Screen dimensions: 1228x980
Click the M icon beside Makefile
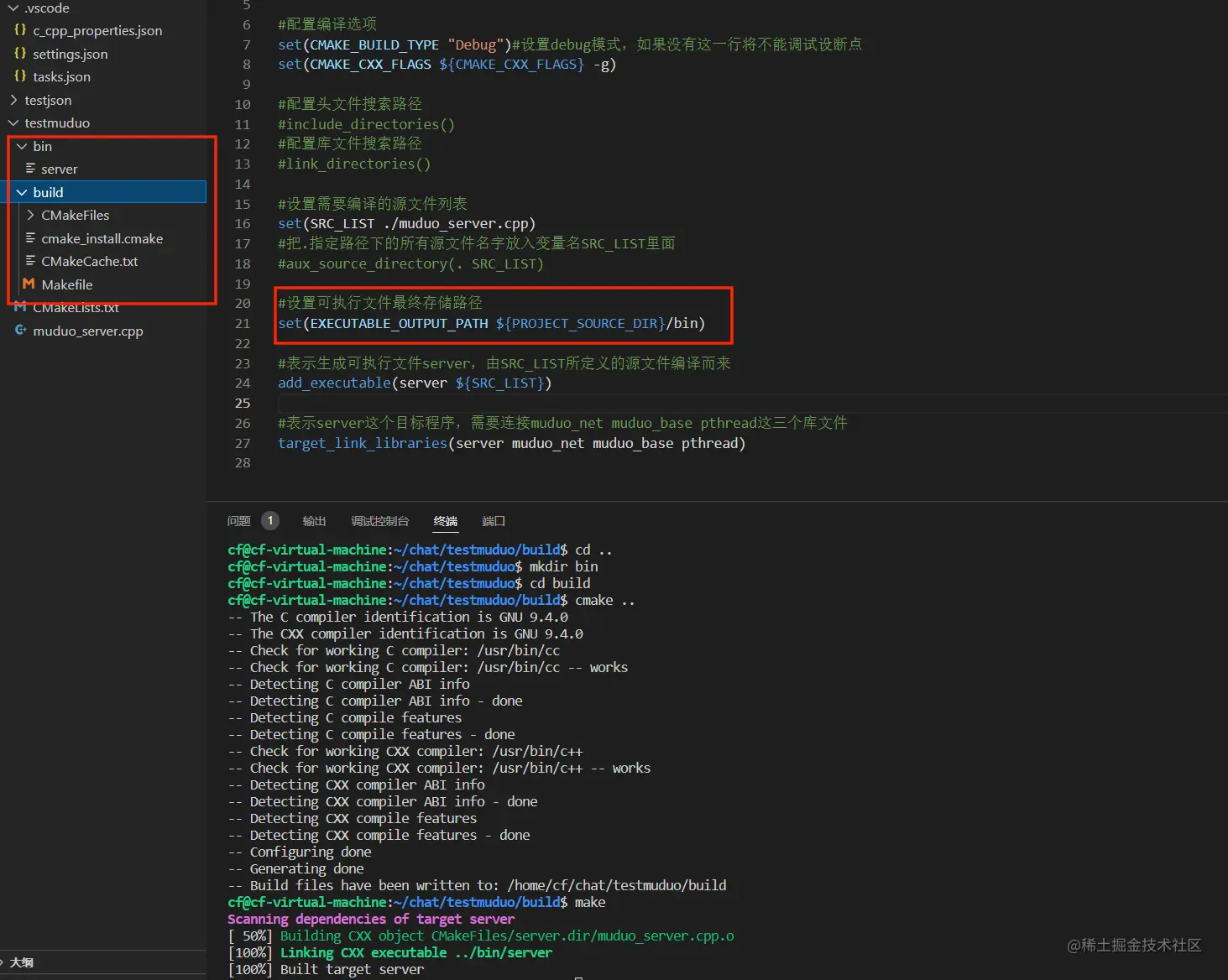[29, 284]
